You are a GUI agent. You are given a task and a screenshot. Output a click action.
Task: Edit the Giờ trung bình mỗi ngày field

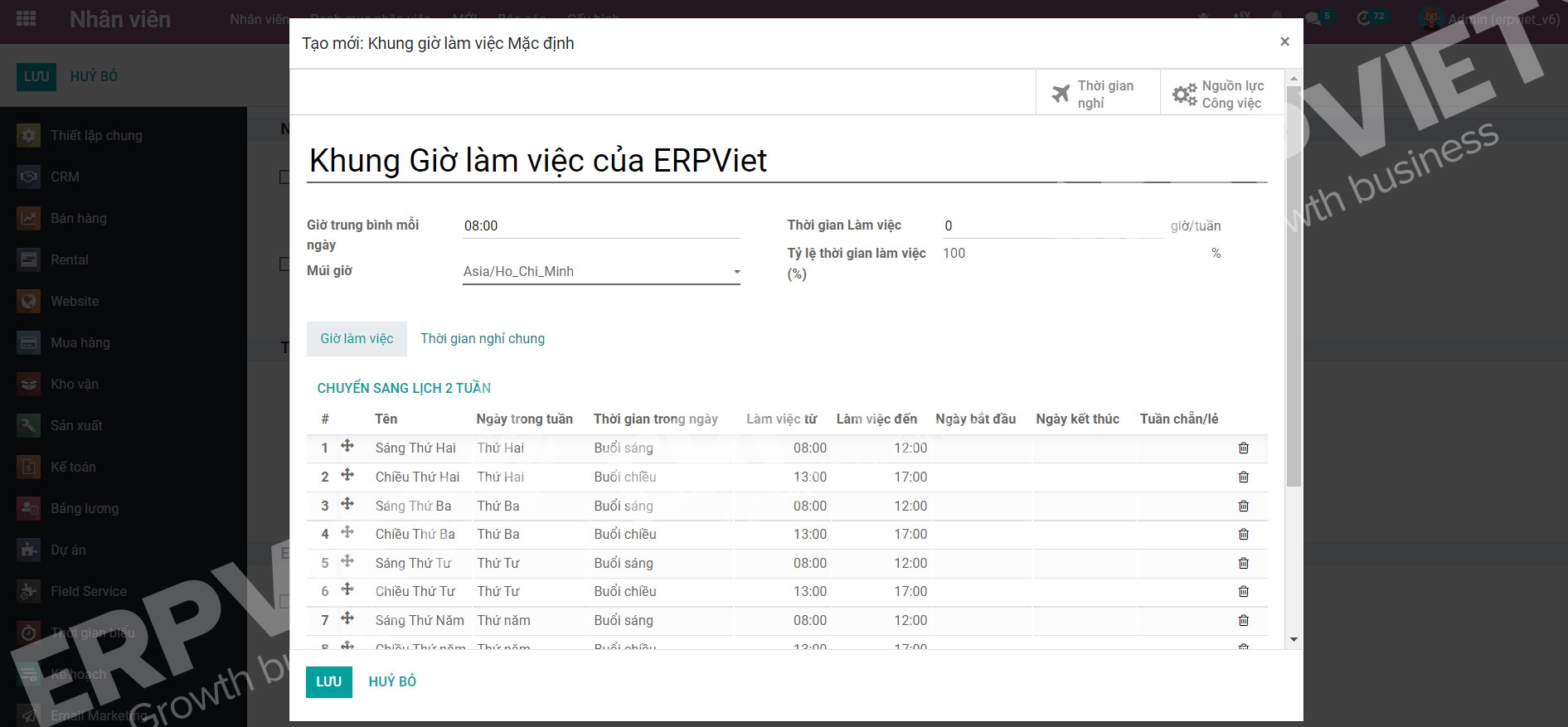click(x=601, y=225)
